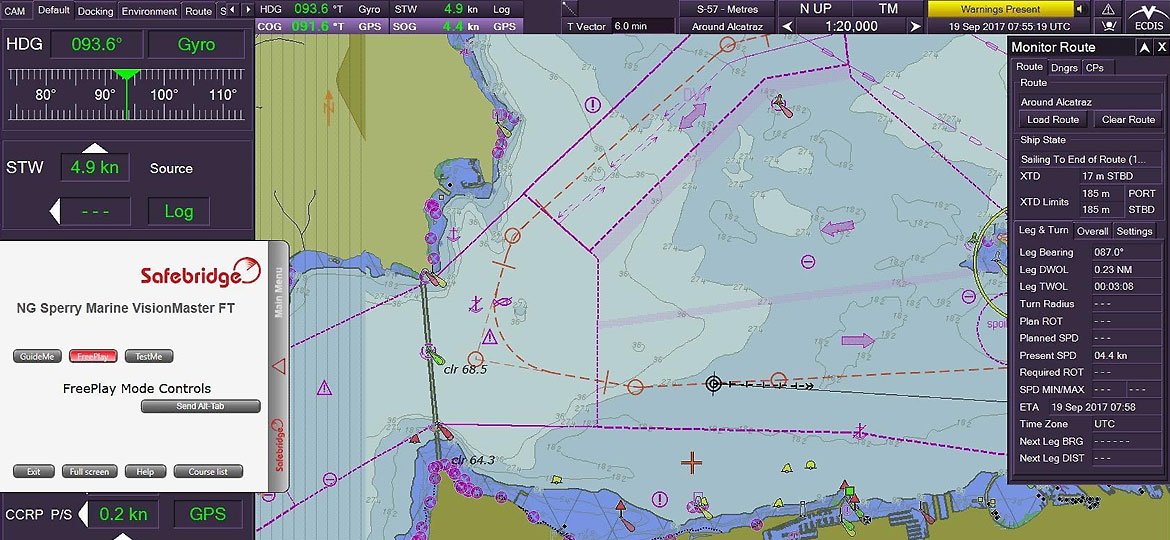Switch to the Dngrs tab
Screen dimensions: 1170x540
(1064, 67)
